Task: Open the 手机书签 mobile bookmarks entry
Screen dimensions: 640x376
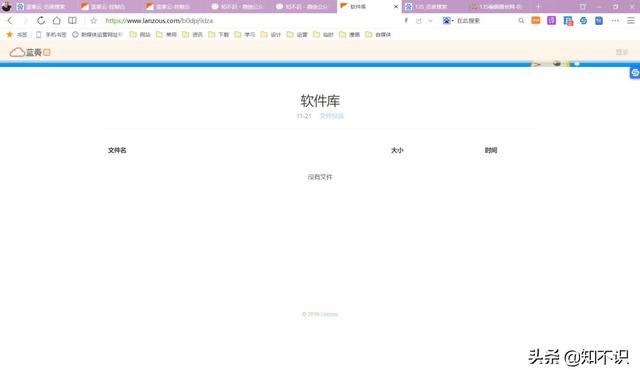Action: coord(51,35)
